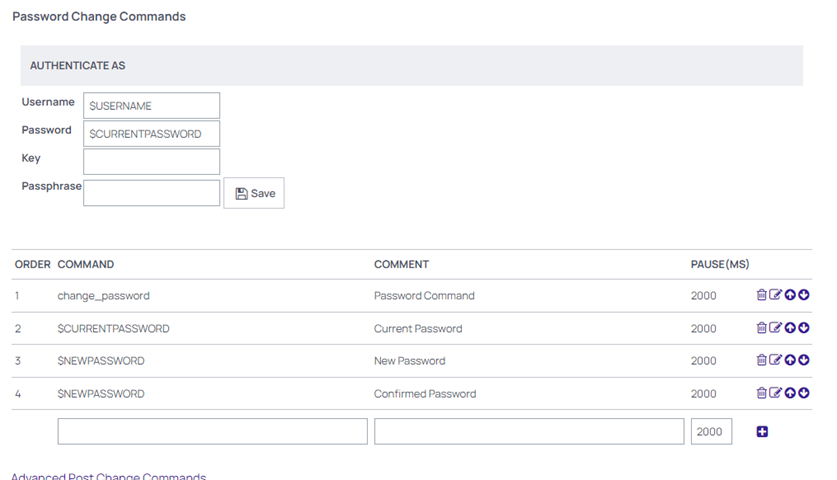Click into the Passphrase field
Screen dimensions: 837x480
click(x=152, y=193)
